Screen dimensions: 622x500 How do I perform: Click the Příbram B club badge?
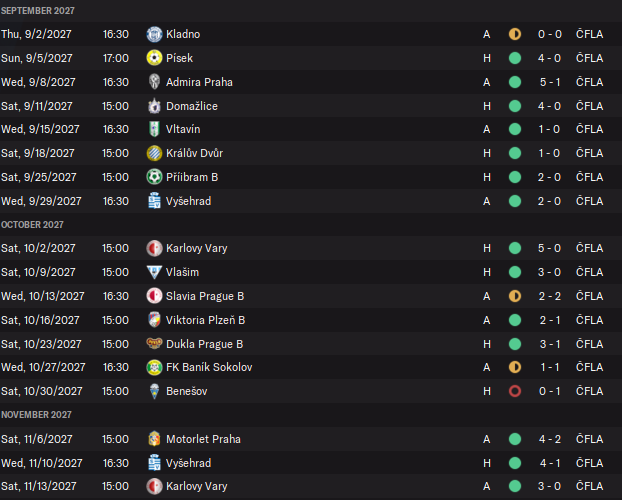pyautogui.click(x=154, y=177)
